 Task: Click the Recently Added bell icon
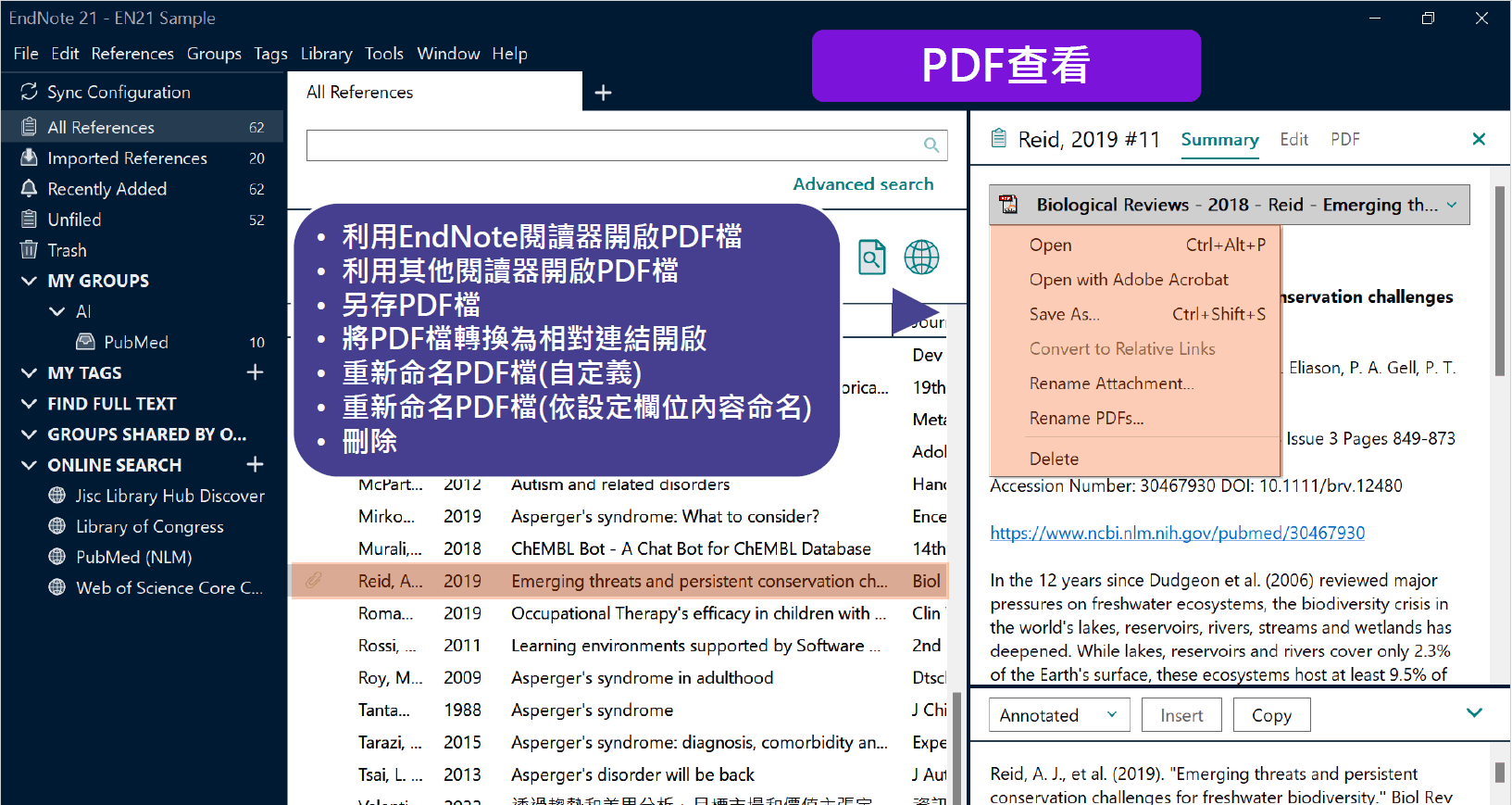[x=30, y=188]
